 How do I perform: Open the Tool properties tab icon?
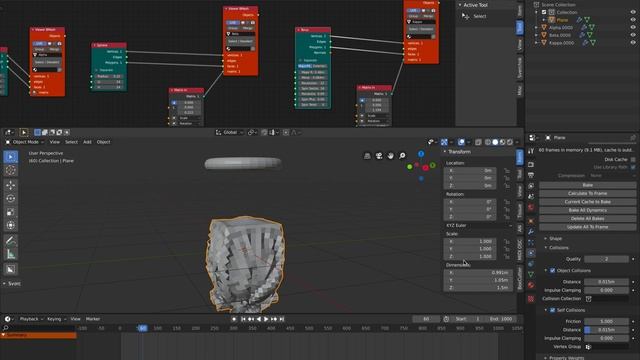(x=531, y=151)
